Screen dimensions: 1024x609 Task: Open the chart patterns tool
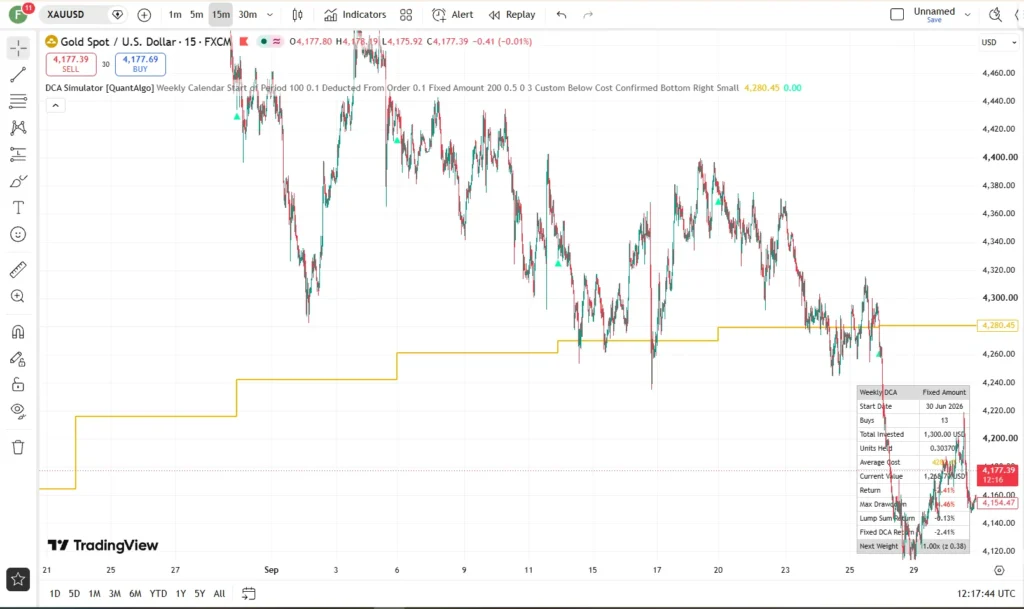tap(18, 127)
